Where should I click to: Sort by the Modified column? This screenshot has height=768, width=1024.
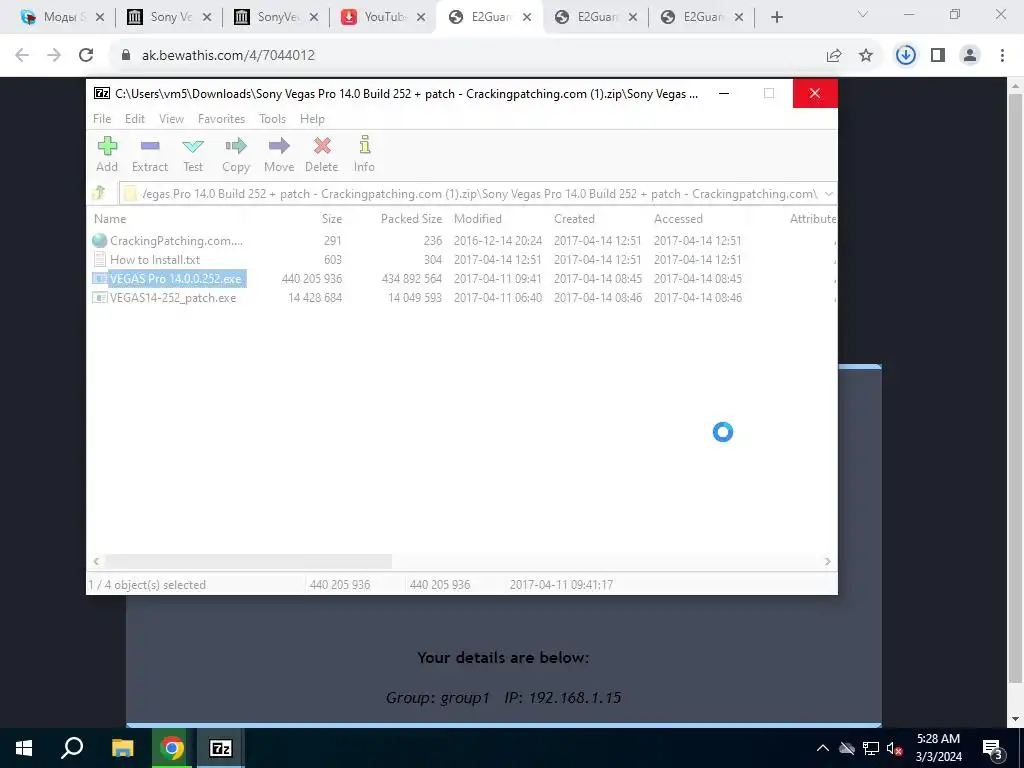coord(478,219)
